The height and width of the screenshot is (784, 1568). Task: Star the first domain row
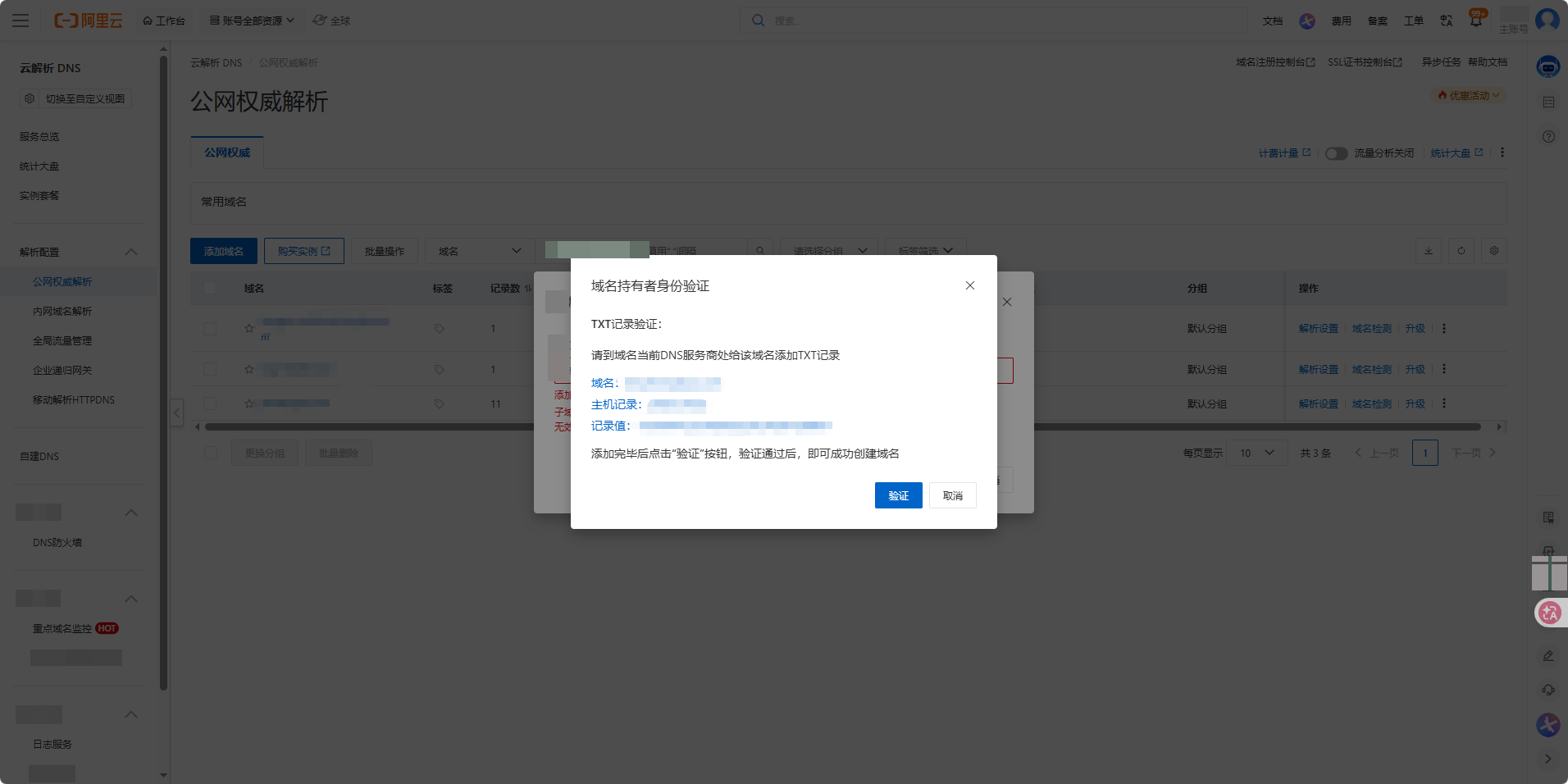(x=249, y=328)
